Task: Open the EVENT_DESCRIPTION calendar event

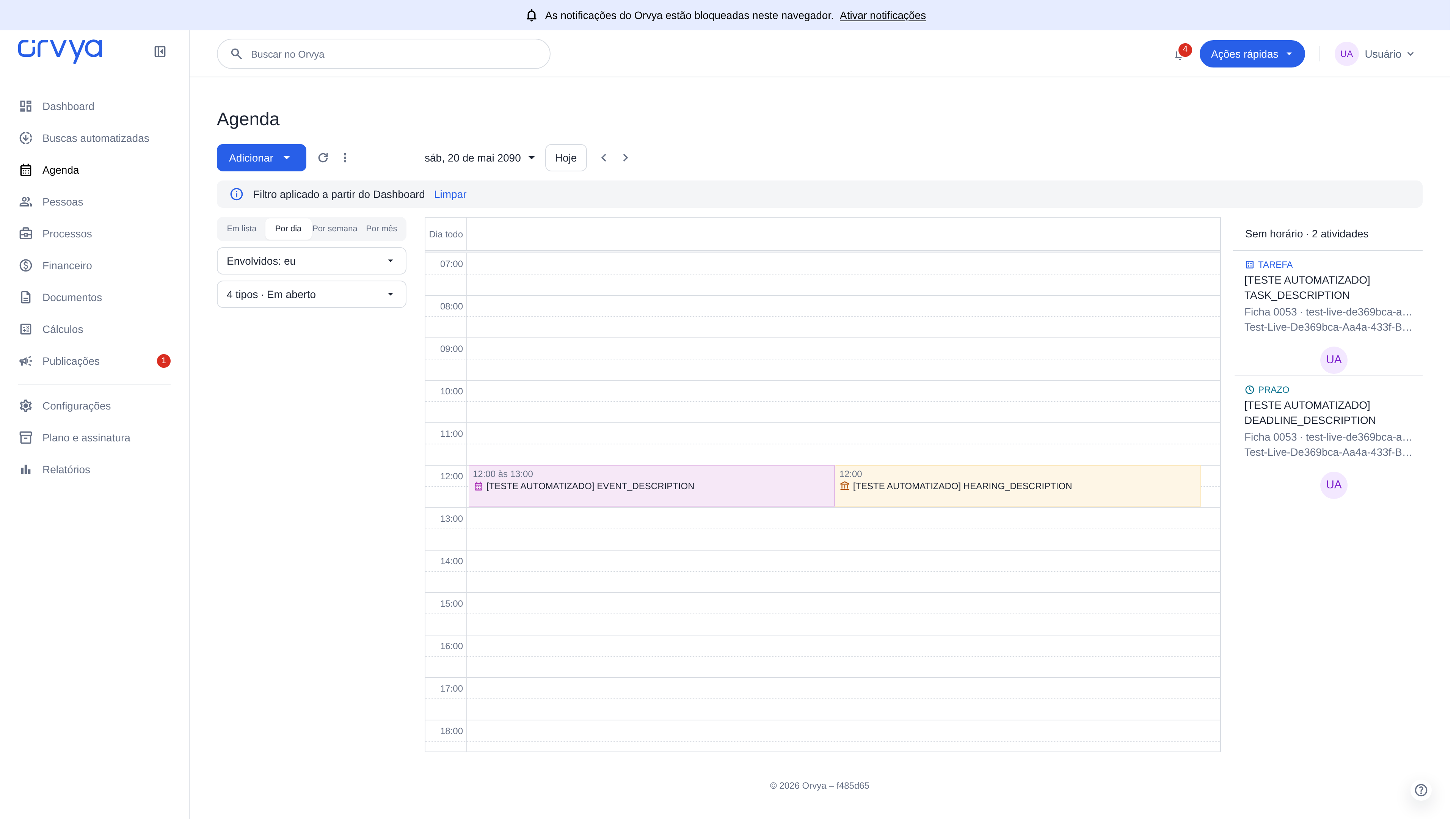Action: coord(651,486)
